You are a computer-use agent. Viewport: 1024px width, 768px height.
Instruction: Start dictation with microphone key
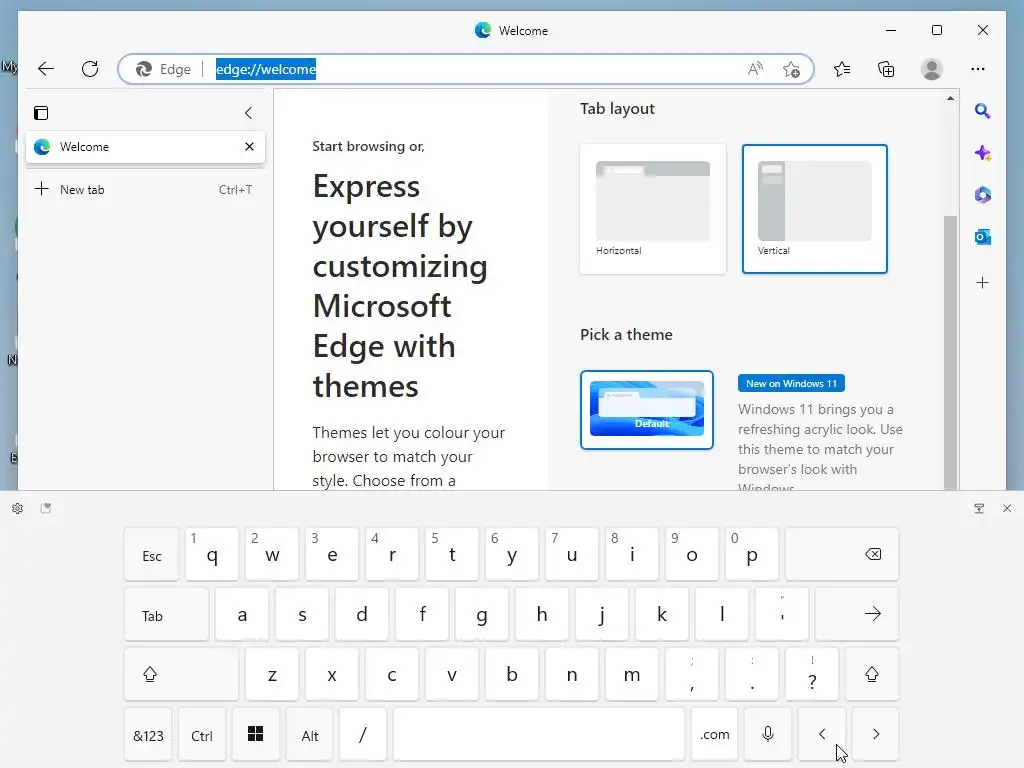coord(768,735)
